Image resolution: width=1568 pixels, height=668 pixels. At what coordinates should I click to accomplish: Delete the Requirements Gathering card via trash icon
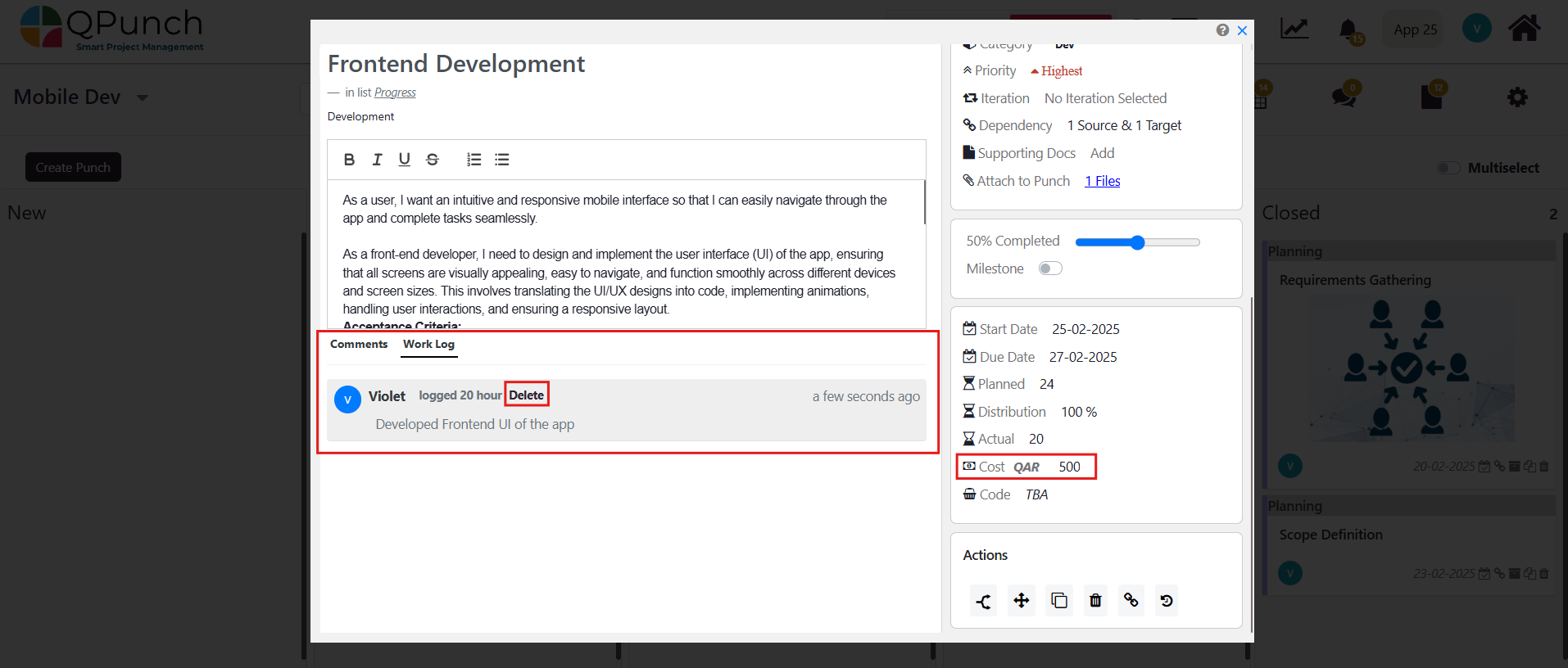pos(1544,467)
